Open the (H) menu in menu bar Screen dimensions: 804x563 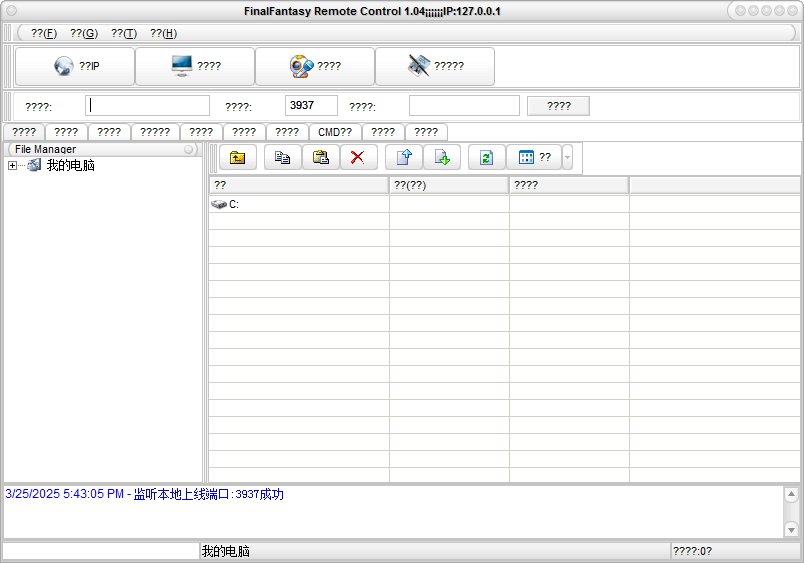point(163,33)
